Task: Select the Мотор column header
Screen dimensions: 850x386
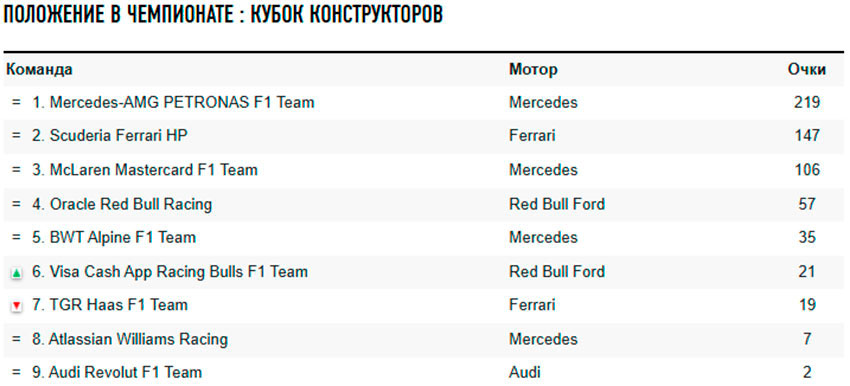Action: (x=533, y=70)
